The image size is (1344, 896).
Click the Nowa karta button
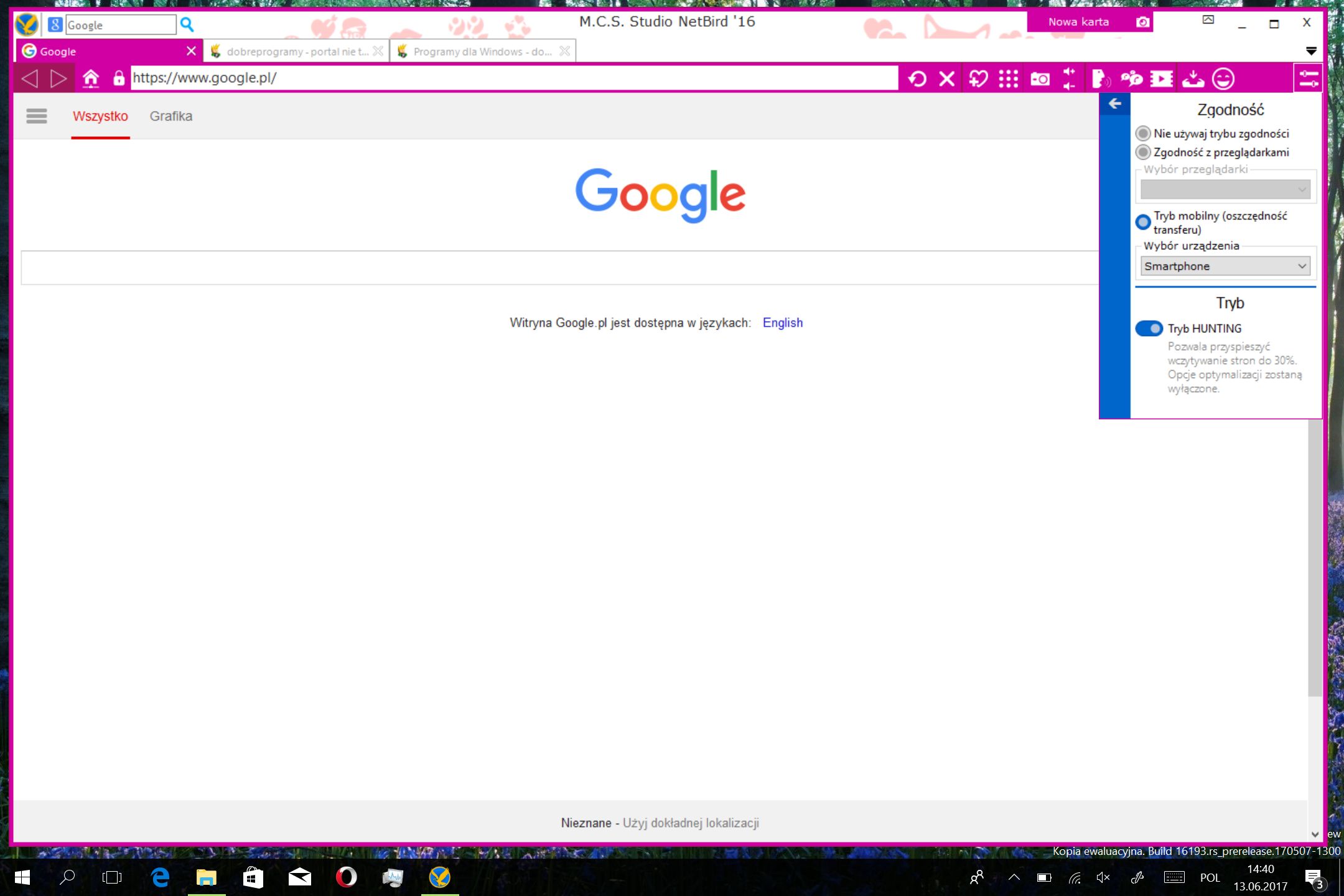pyautogui.click(x=1078, y=22)
